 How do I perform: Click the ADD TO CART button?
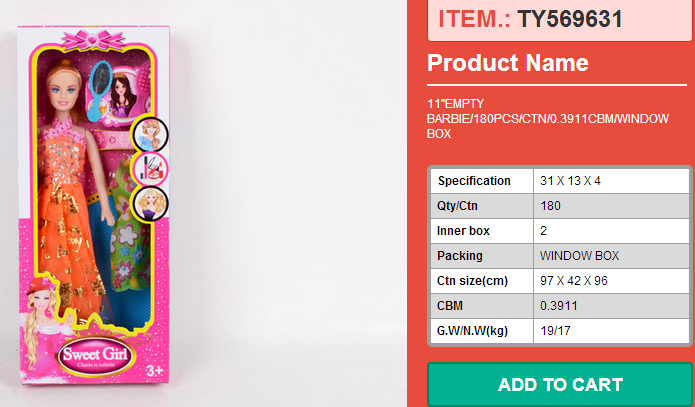tap(560, 385)
